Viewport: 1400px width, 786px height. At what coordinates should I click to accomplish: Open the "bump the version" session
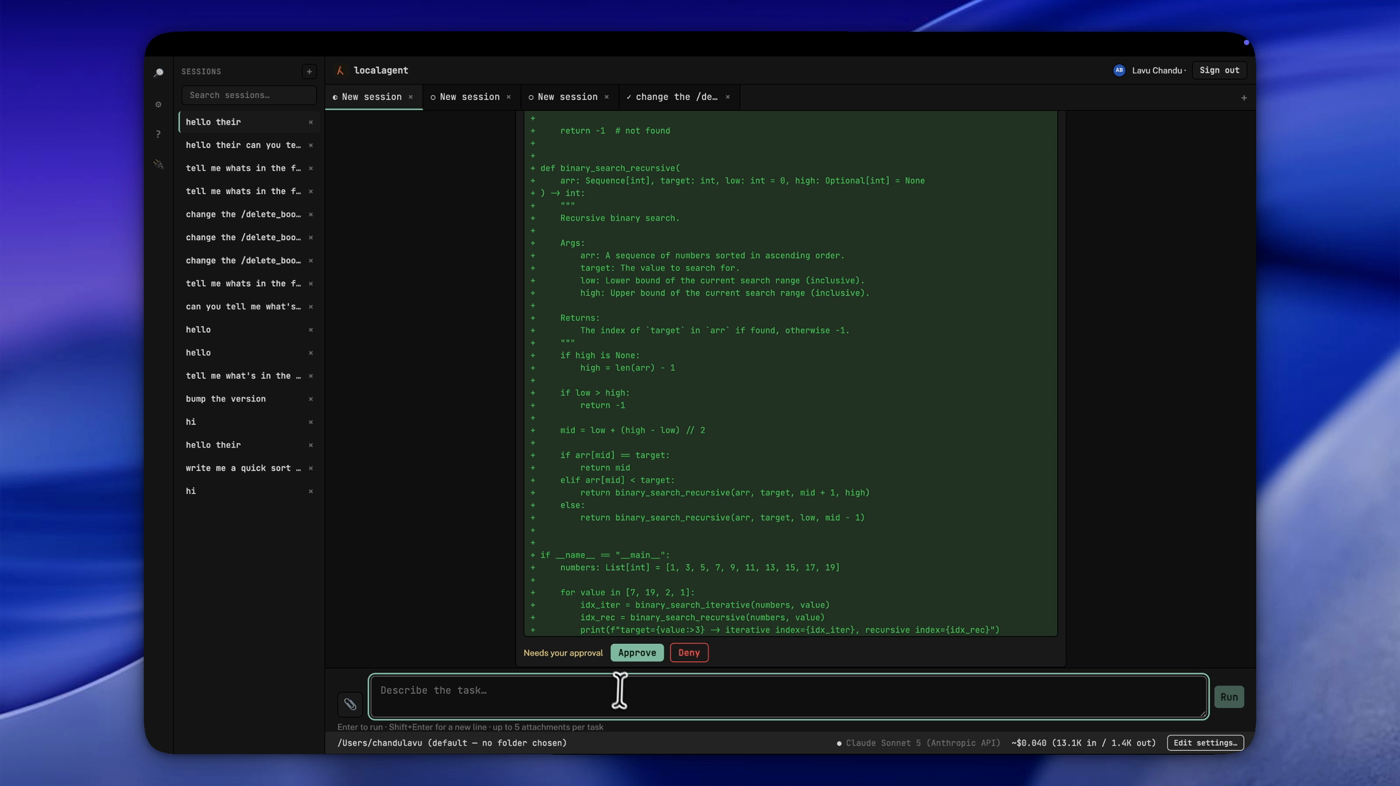click(248, 399)
